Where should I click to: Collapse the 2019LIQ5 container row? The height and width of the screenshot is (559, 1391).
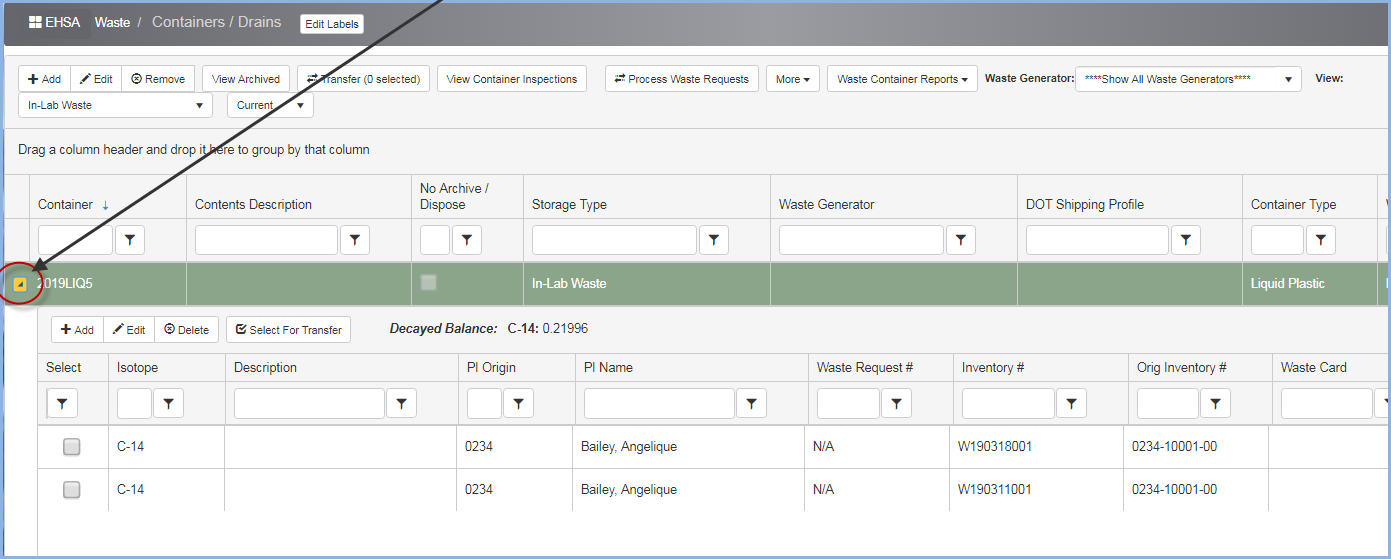pos(20,284)
